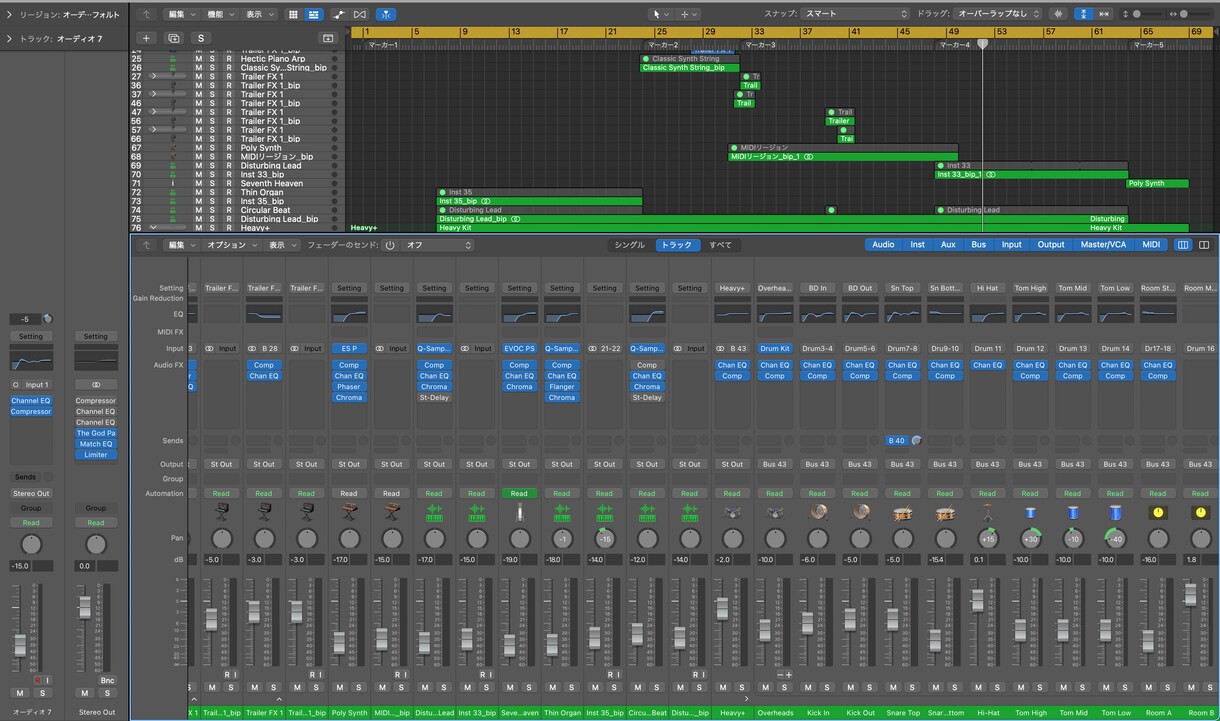Click the Tom Low pan knob
The image size is (1220, 721).
coord(1115,539)
